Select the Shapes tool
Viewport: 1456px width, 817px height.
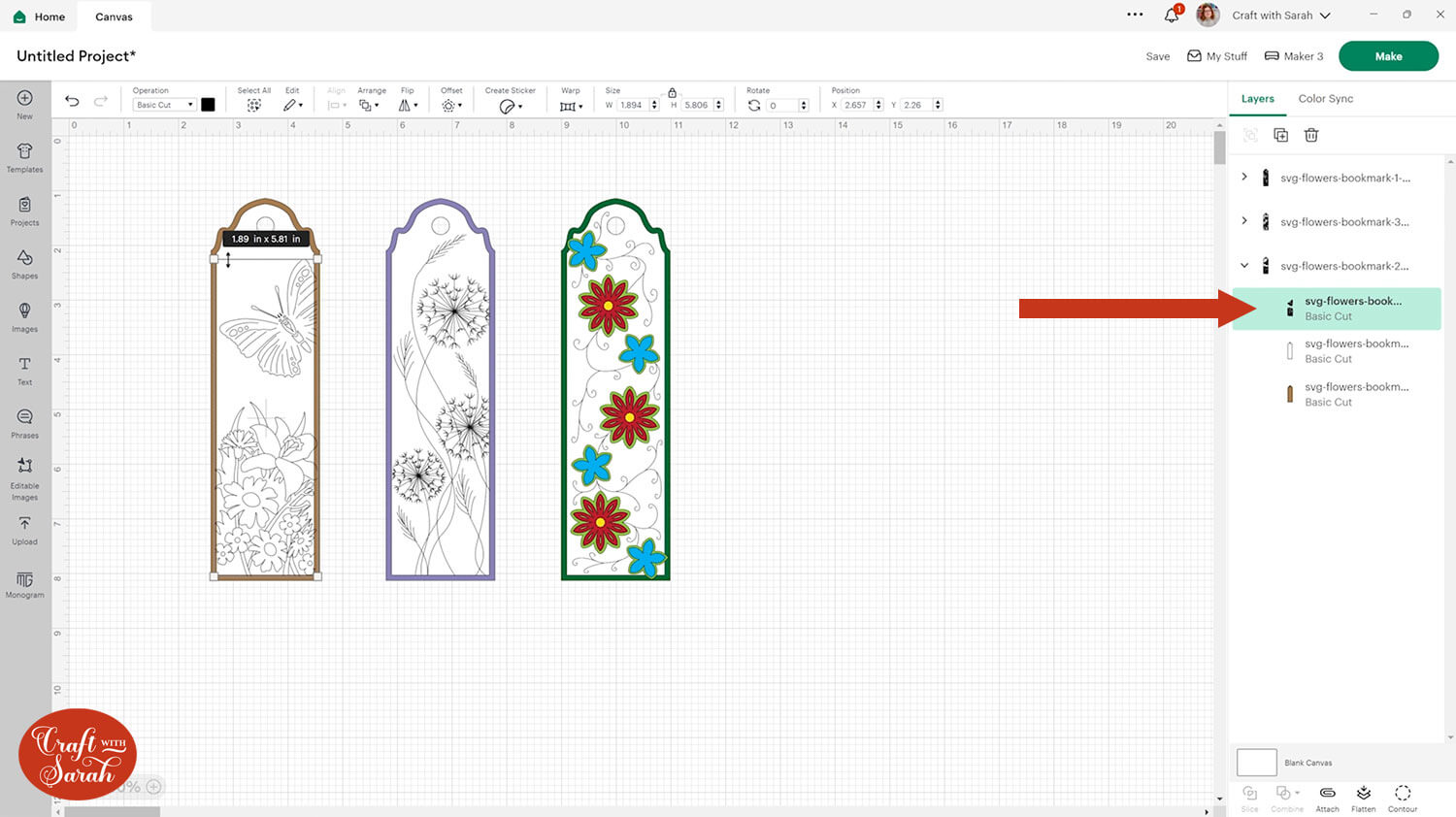[24, 264]
